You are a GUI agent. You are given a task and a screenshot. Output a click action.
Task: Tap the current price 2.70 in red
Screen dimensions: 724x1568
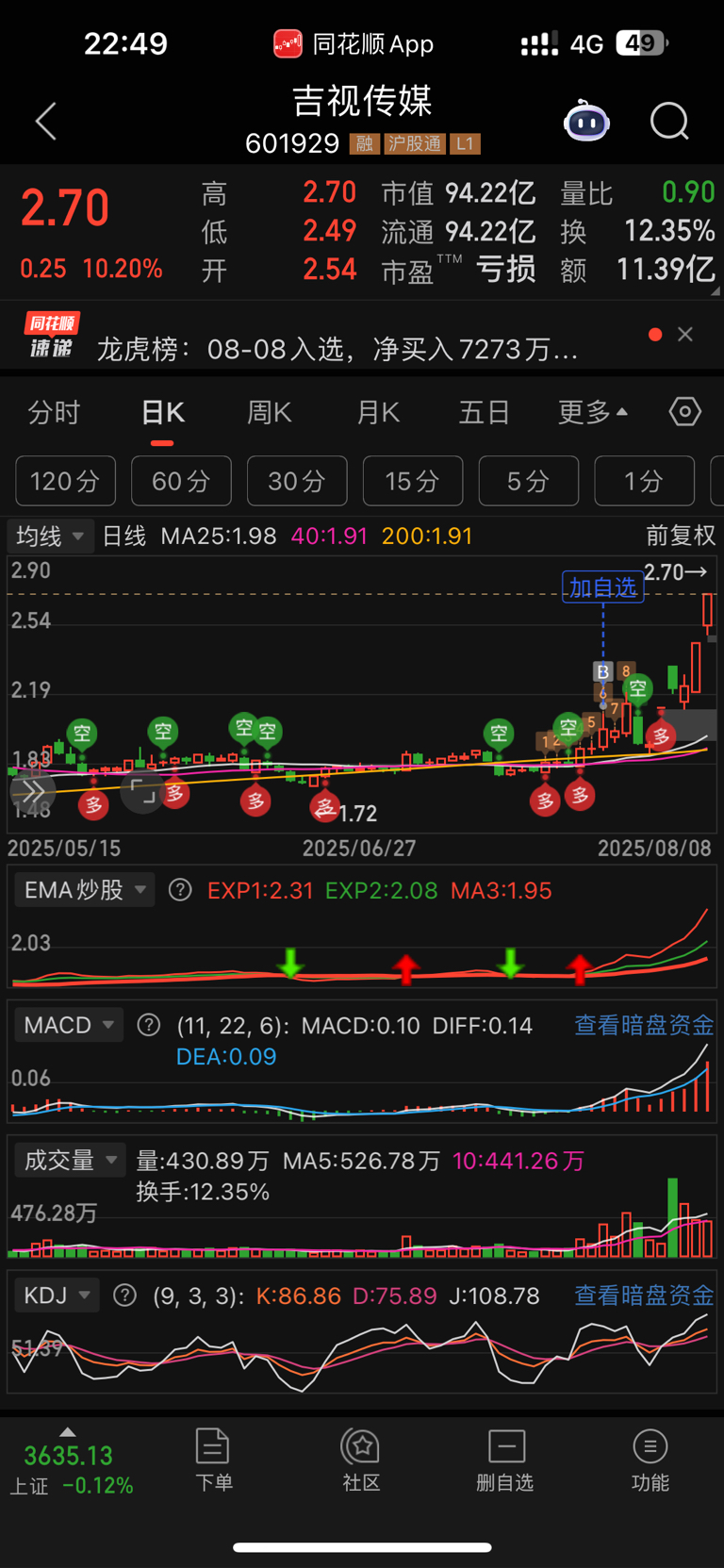pos(65,207)
